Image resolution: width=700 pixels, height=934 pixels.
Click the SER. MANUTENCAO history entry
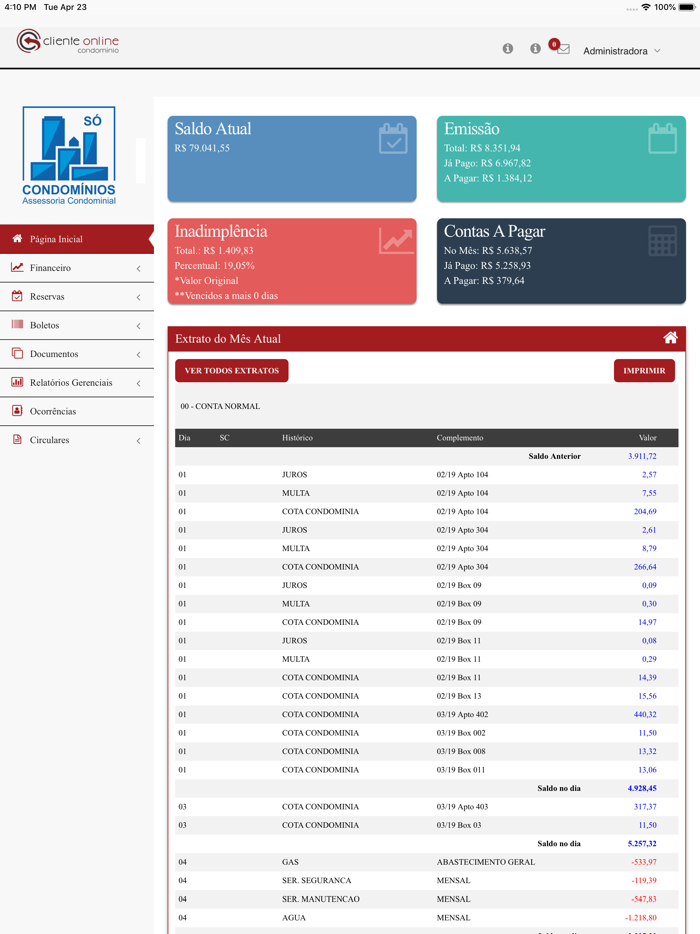[321, 899]
